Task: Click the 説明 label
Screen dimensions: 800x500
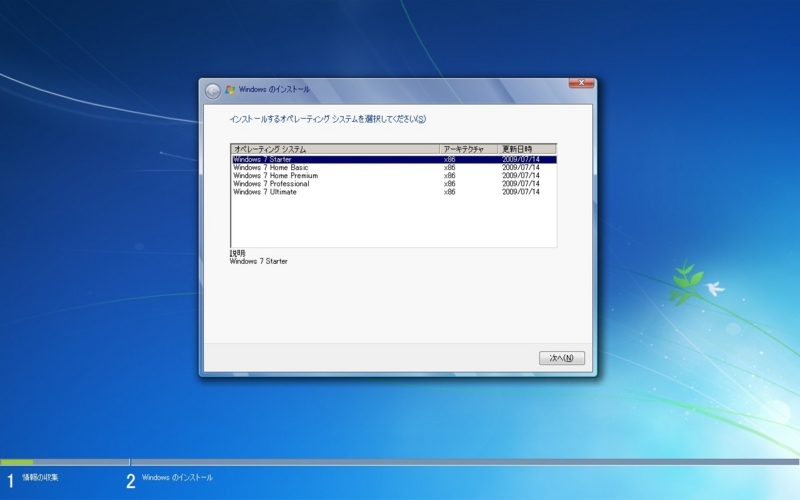Action: [x=237, y=253]
